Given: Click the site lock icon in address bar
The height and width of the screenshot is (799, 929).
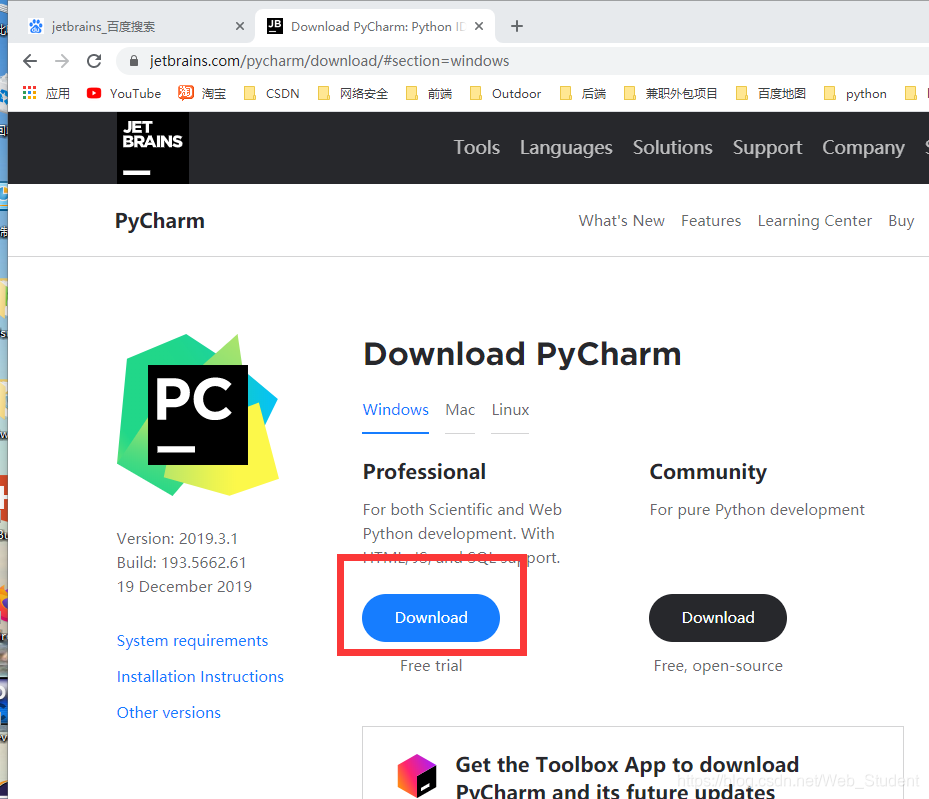Looking at the screenshot, I should point(134,61).
